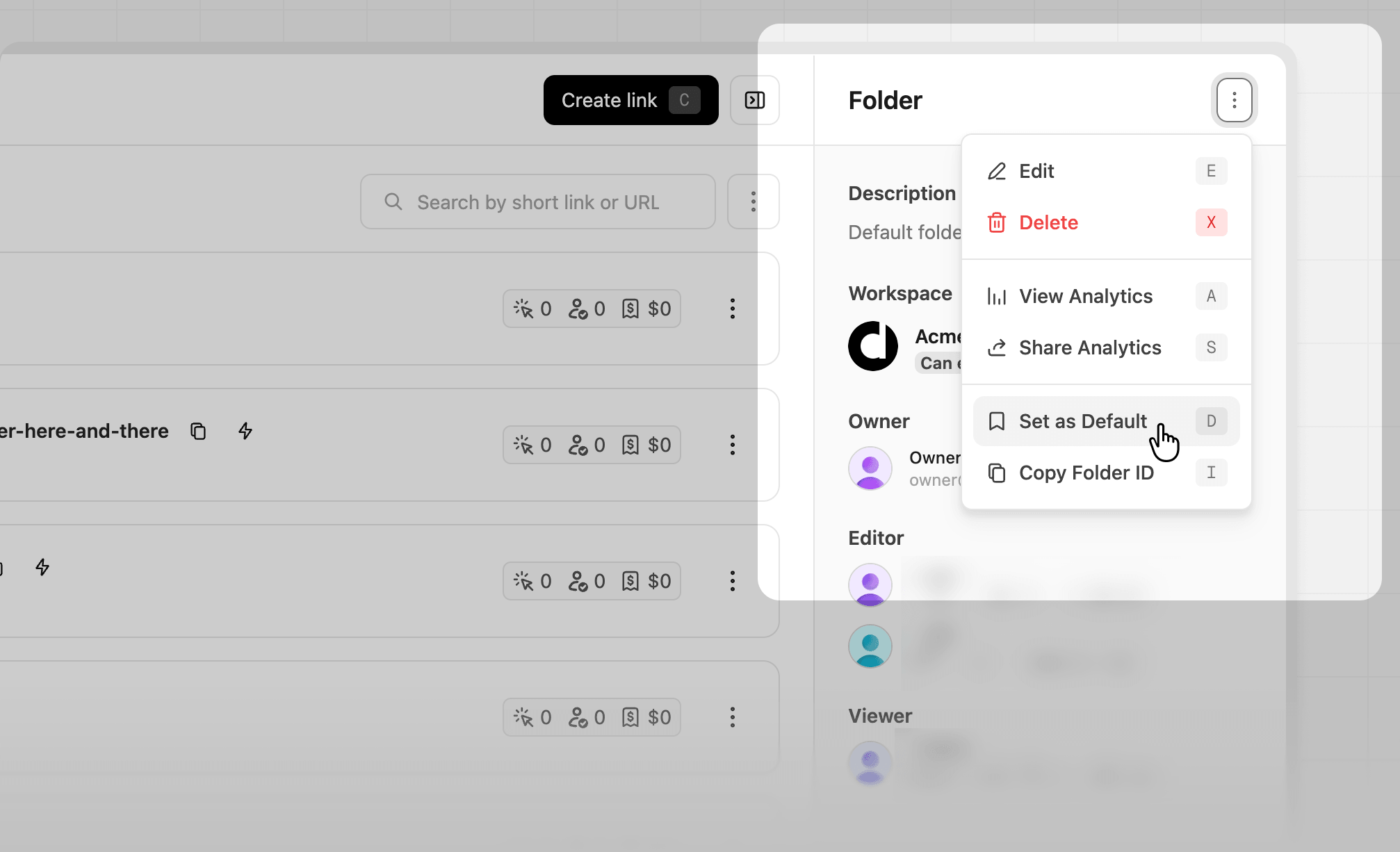Screen dimensions: 1400x852
Task: Click the Viewer section heading
Action: tap(880, 716)
